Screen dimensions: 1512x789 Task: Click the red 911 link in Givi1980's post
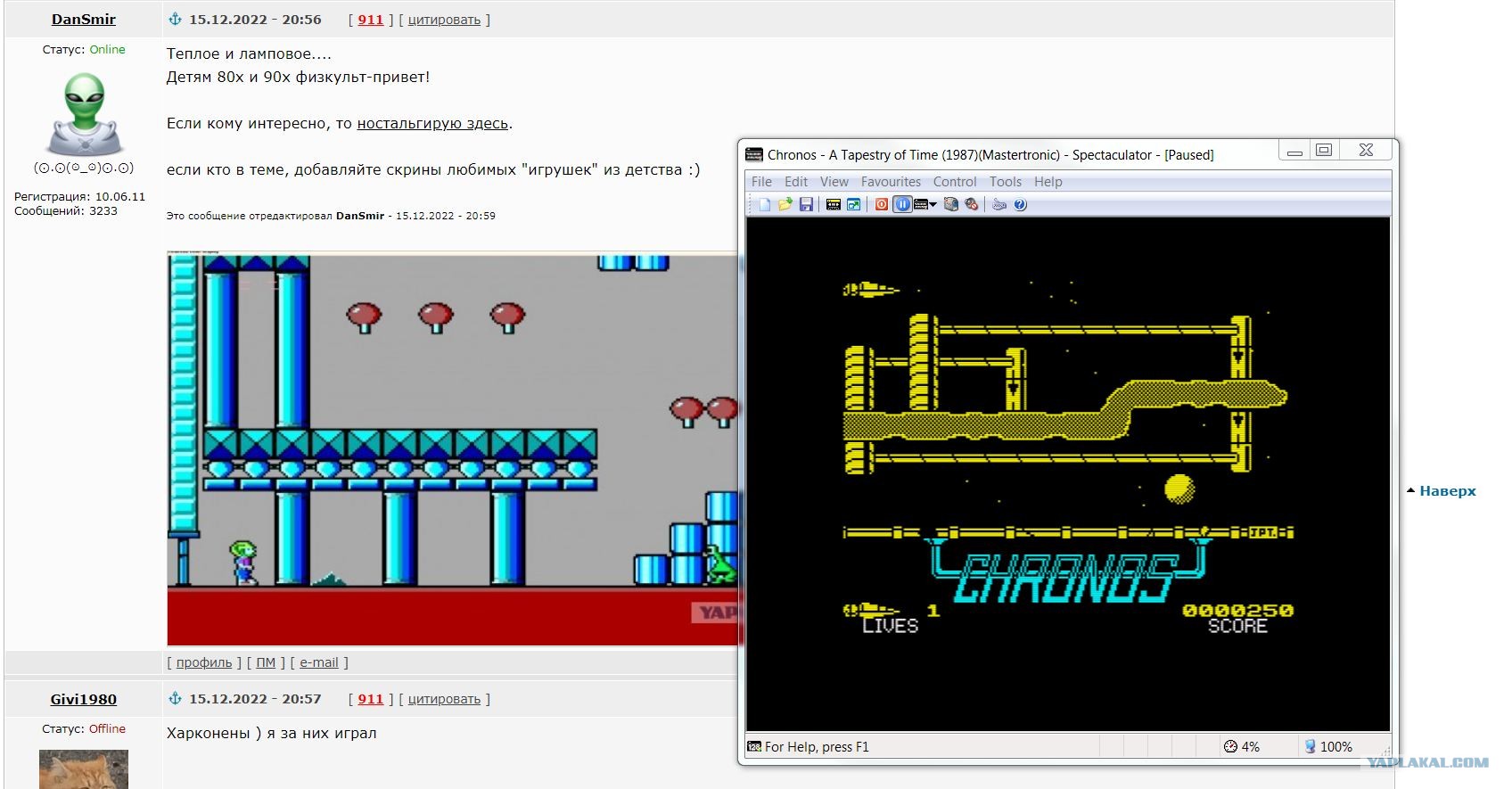click(370, 699)
